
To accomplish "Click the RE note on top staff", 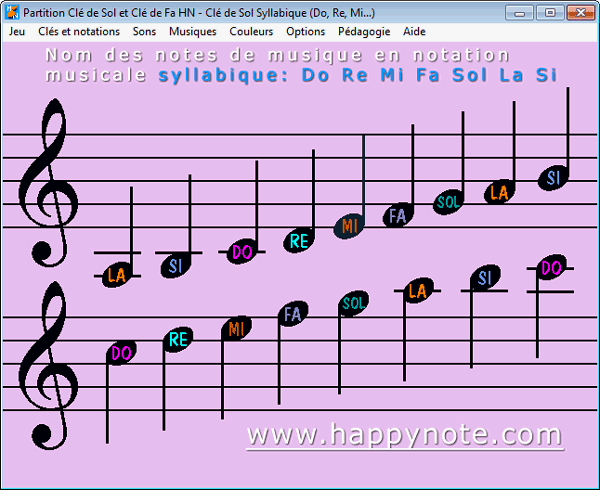I will pos(299,241).
